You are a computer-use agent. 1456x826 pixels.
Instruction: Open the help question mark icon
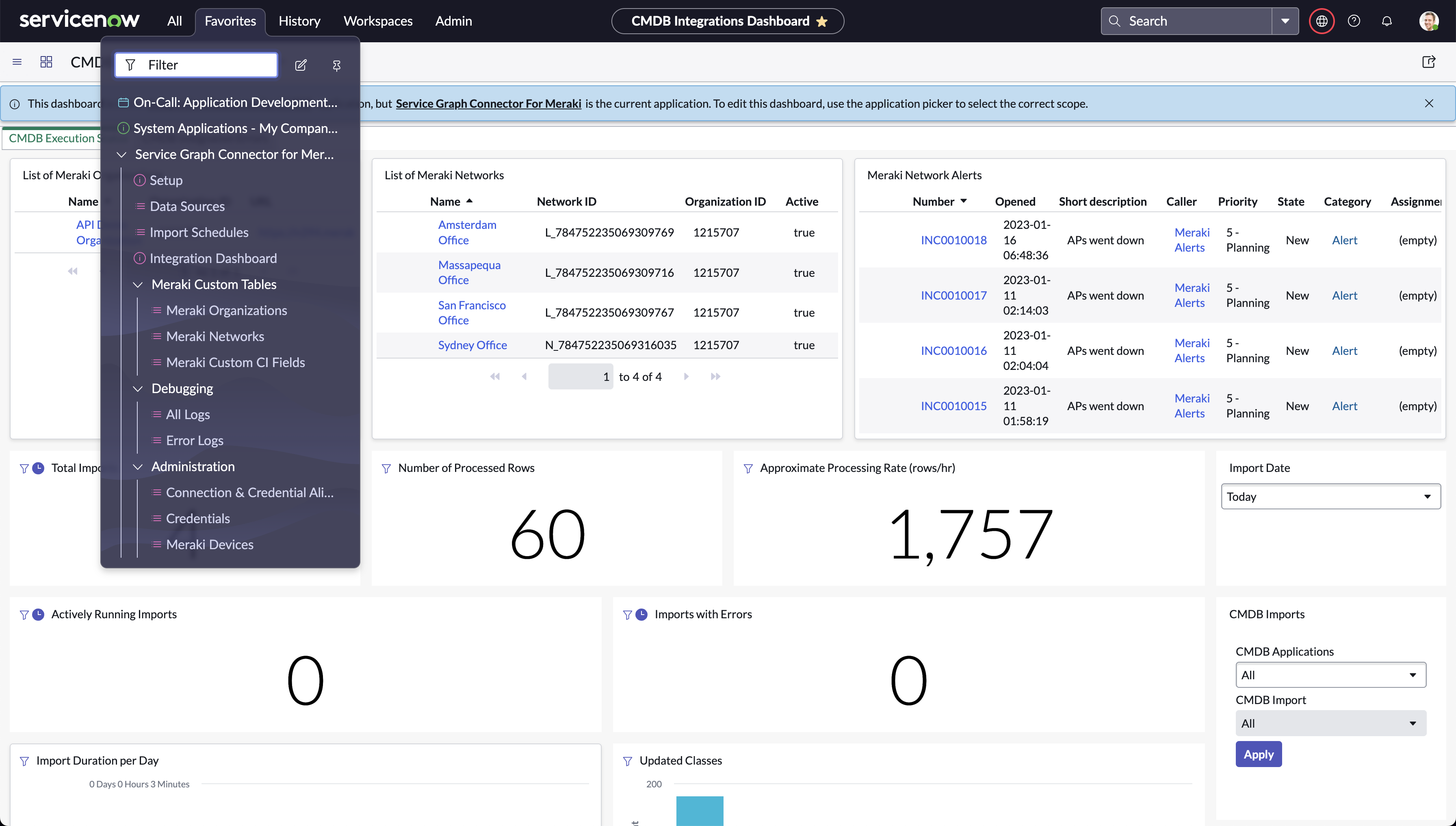pos(1354,20)
